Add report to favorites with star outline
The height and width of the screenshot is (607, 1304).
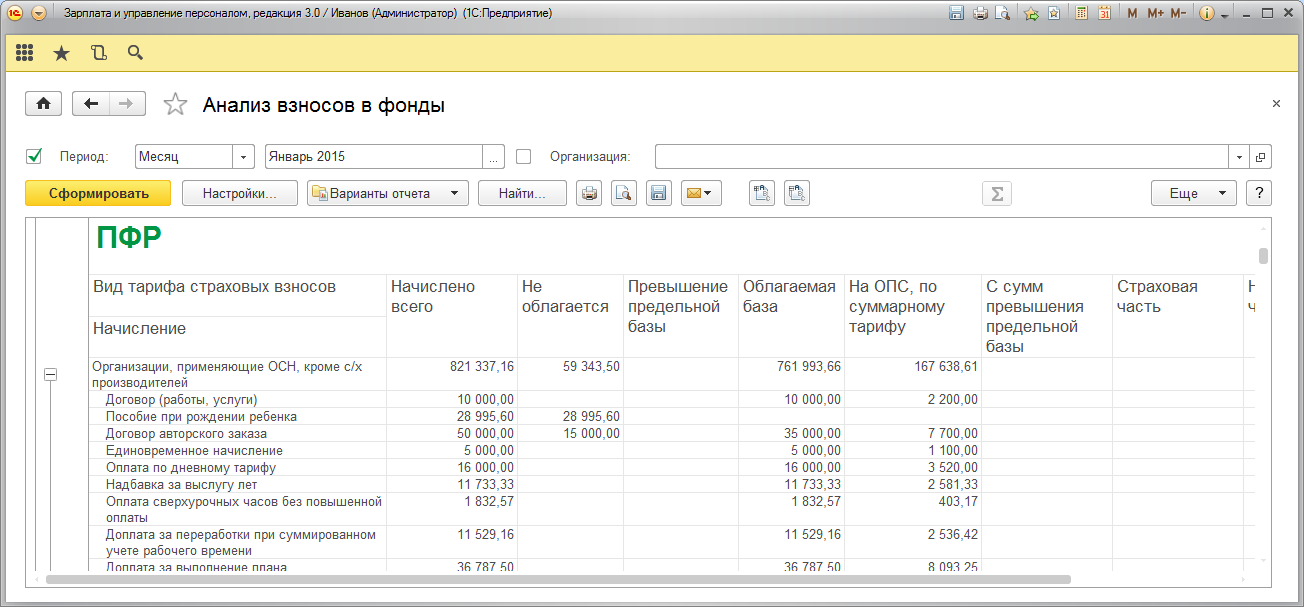[175, 105]
